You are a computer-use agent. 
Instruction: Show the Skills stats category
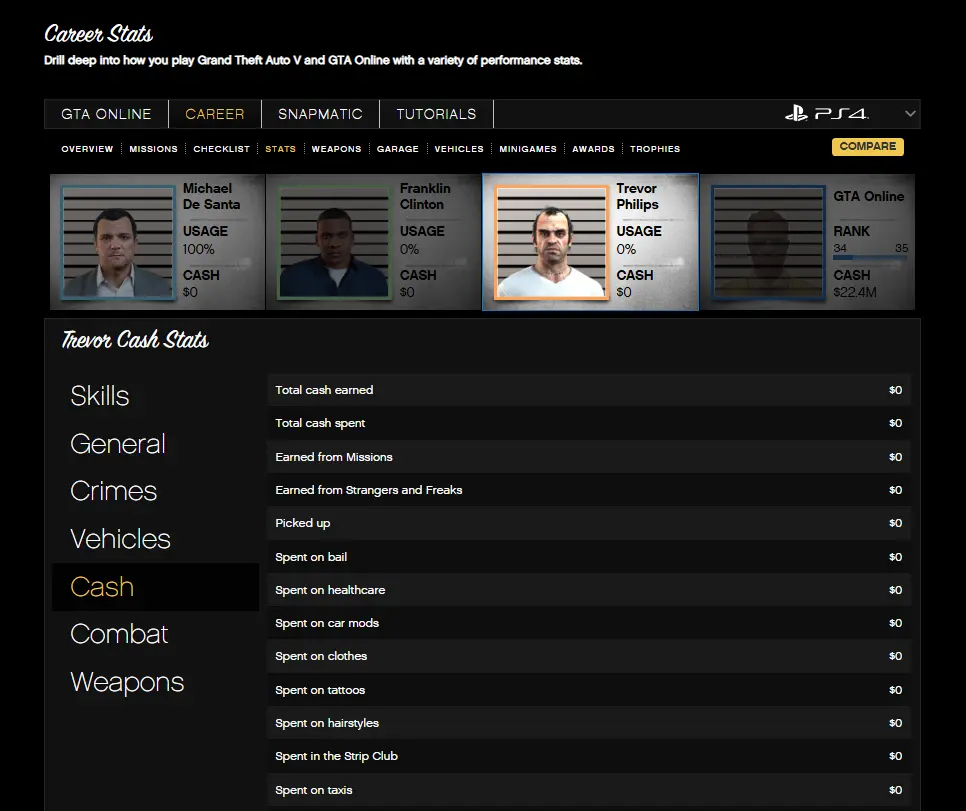click(x=100, y=396)
